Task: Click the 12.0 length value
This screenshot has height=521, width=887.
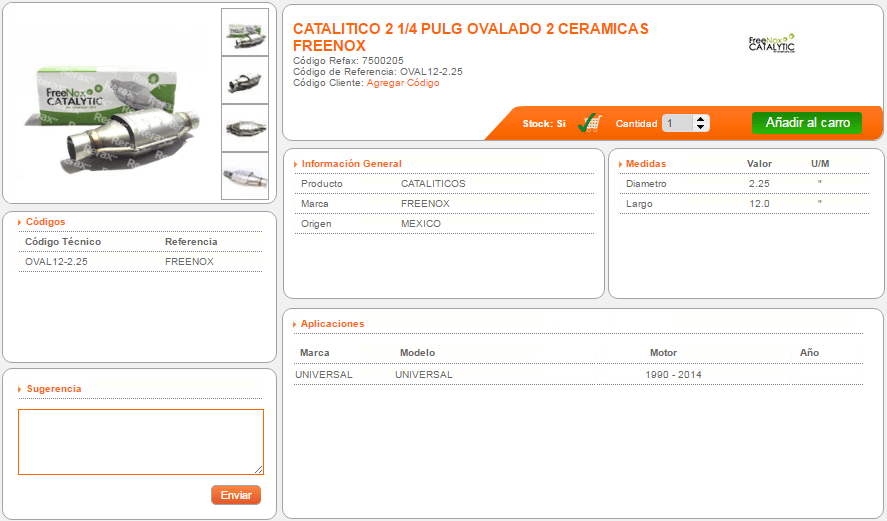Action: point(759,204)
